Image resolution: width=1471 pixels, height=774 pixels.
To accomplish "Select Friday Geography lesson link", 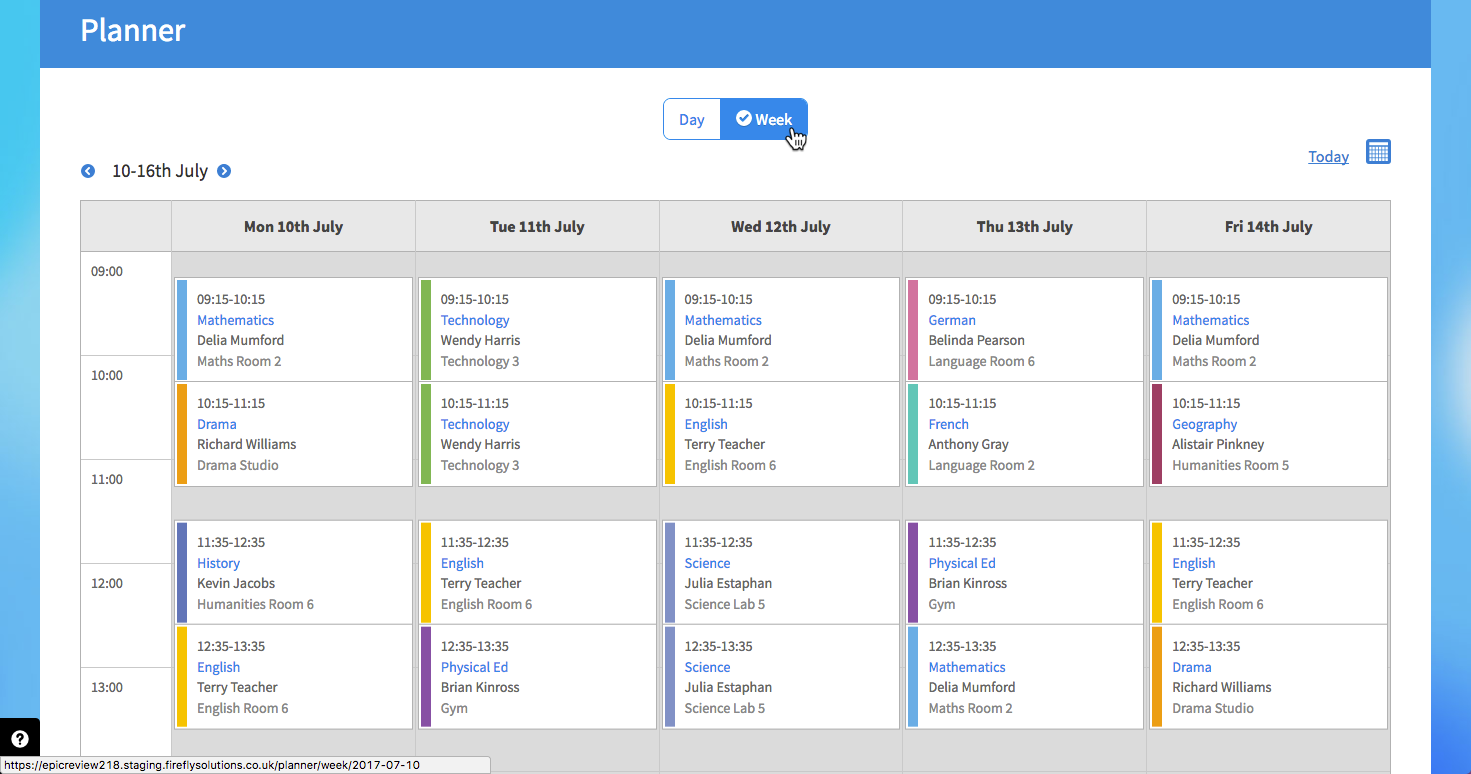I will [x=1204, y=424].
